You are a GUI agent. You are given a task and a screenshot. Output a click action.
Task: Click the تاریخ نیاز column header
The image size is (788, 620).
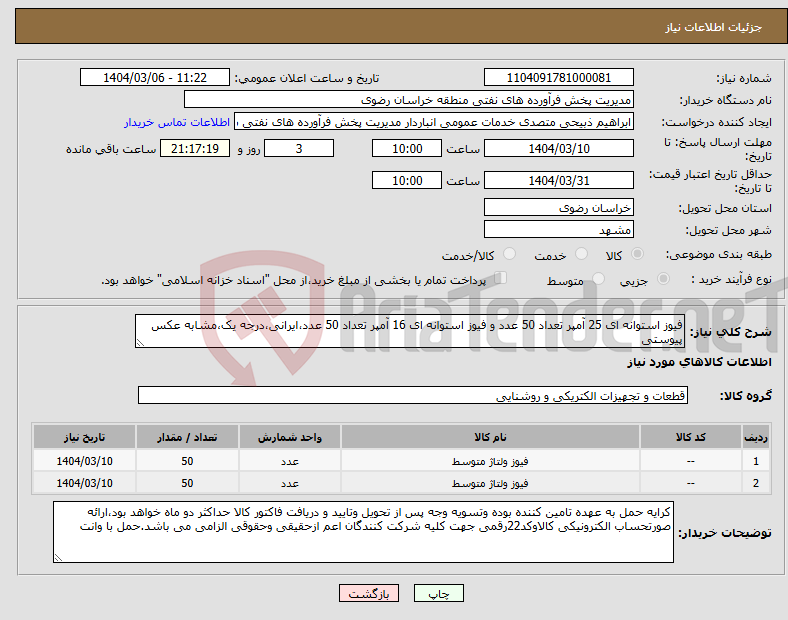84,437
